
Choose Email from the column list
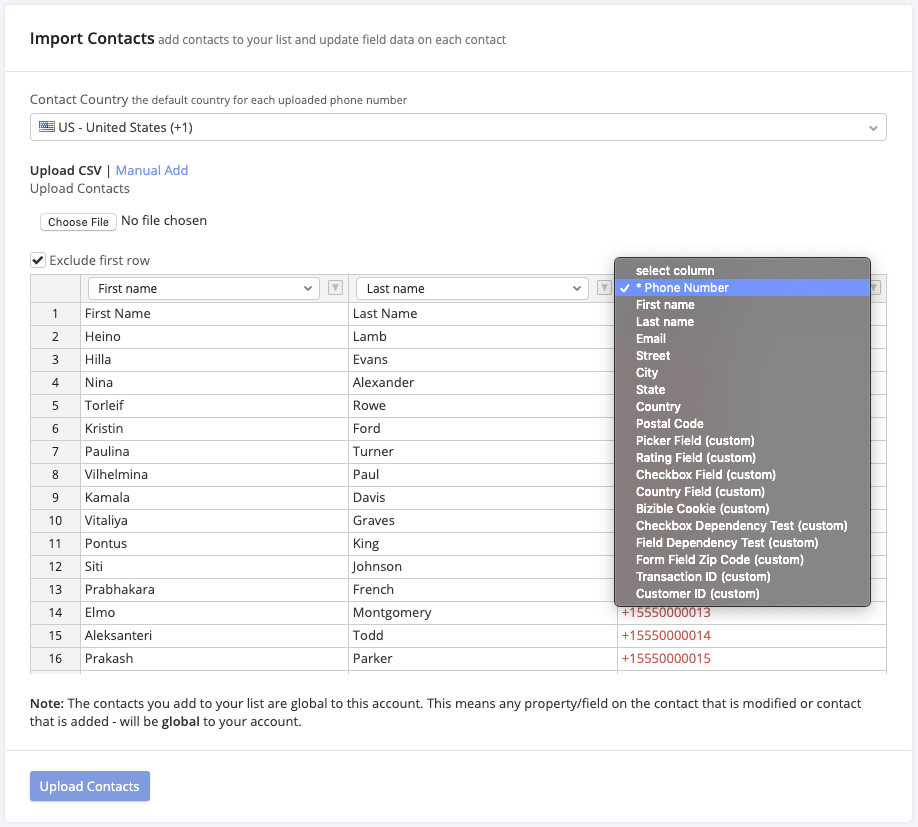(x=651, y=339)
